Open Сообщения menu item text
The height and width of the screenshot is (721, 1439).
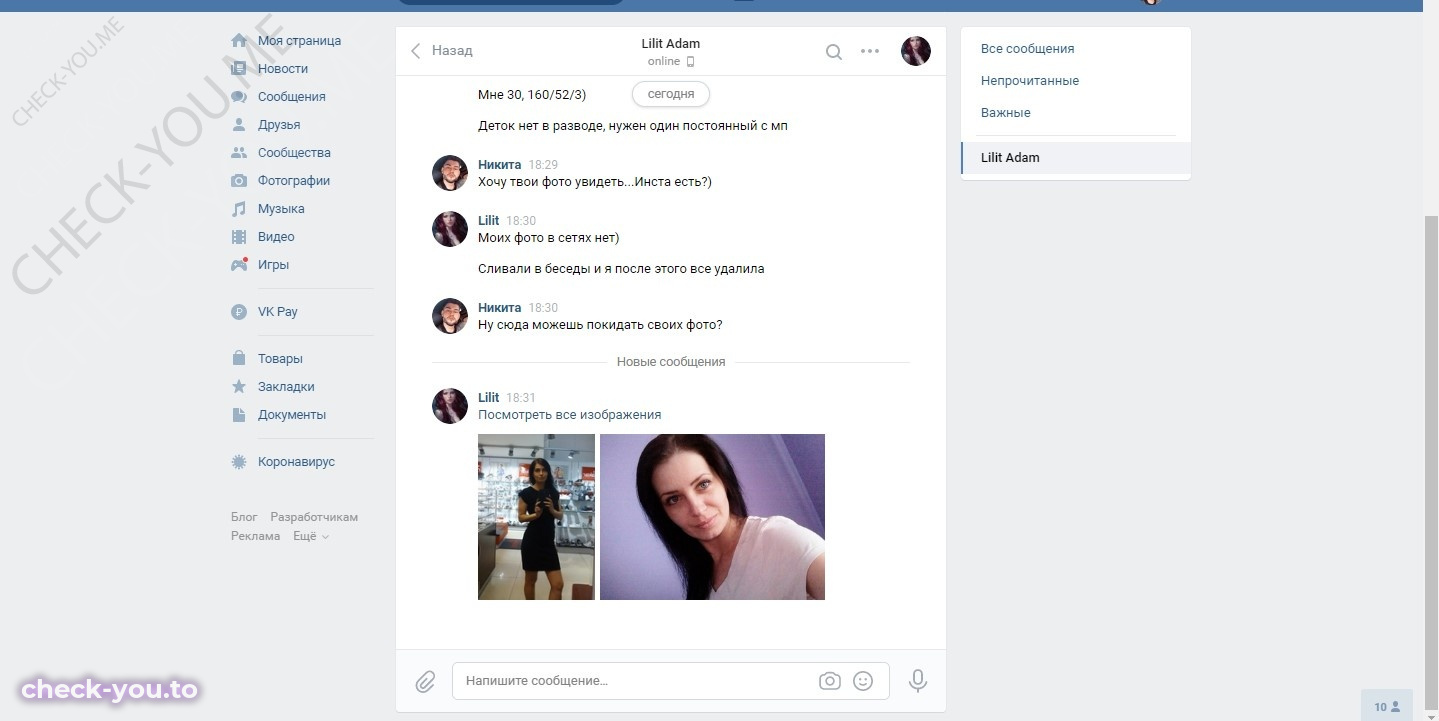(x=291, y=97)
